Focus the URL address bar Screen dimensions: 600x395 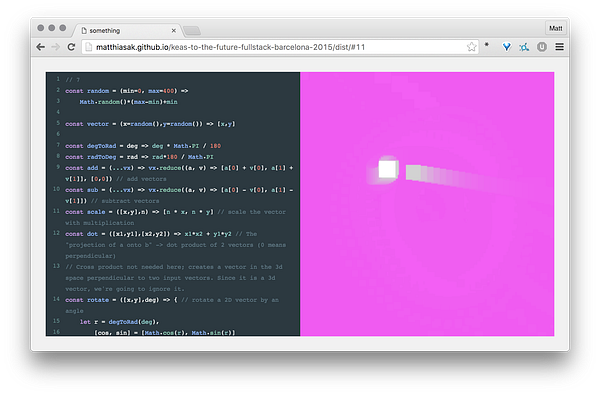tap(280, 47)
